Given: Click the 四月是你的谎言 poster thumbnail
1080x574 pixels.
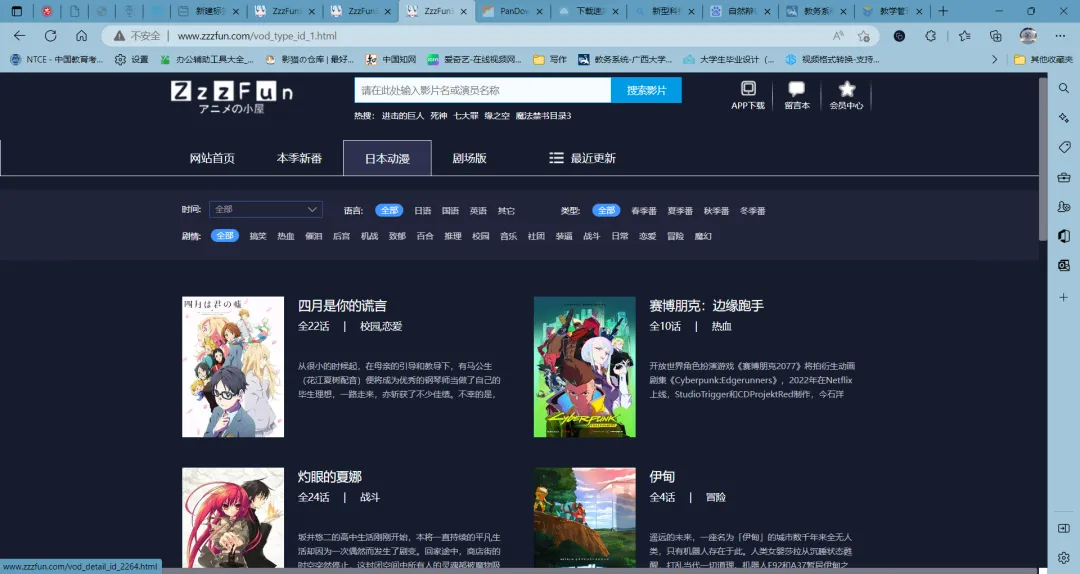Looking at the screenshot, I should point(233,367).
